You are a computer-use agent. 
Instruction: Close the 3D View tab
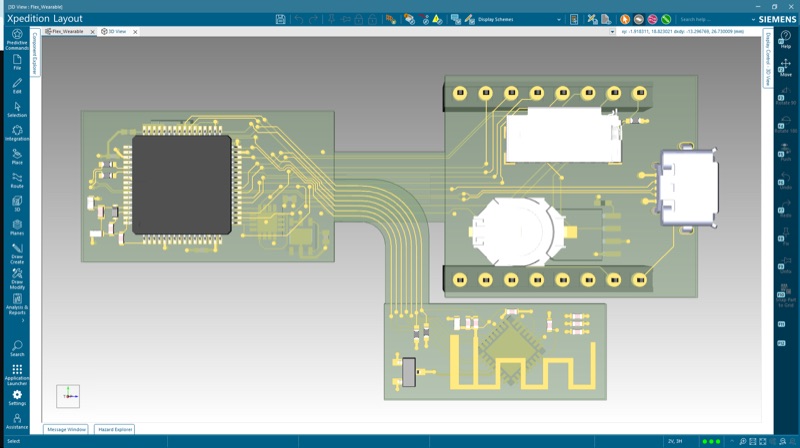point(135,32)
